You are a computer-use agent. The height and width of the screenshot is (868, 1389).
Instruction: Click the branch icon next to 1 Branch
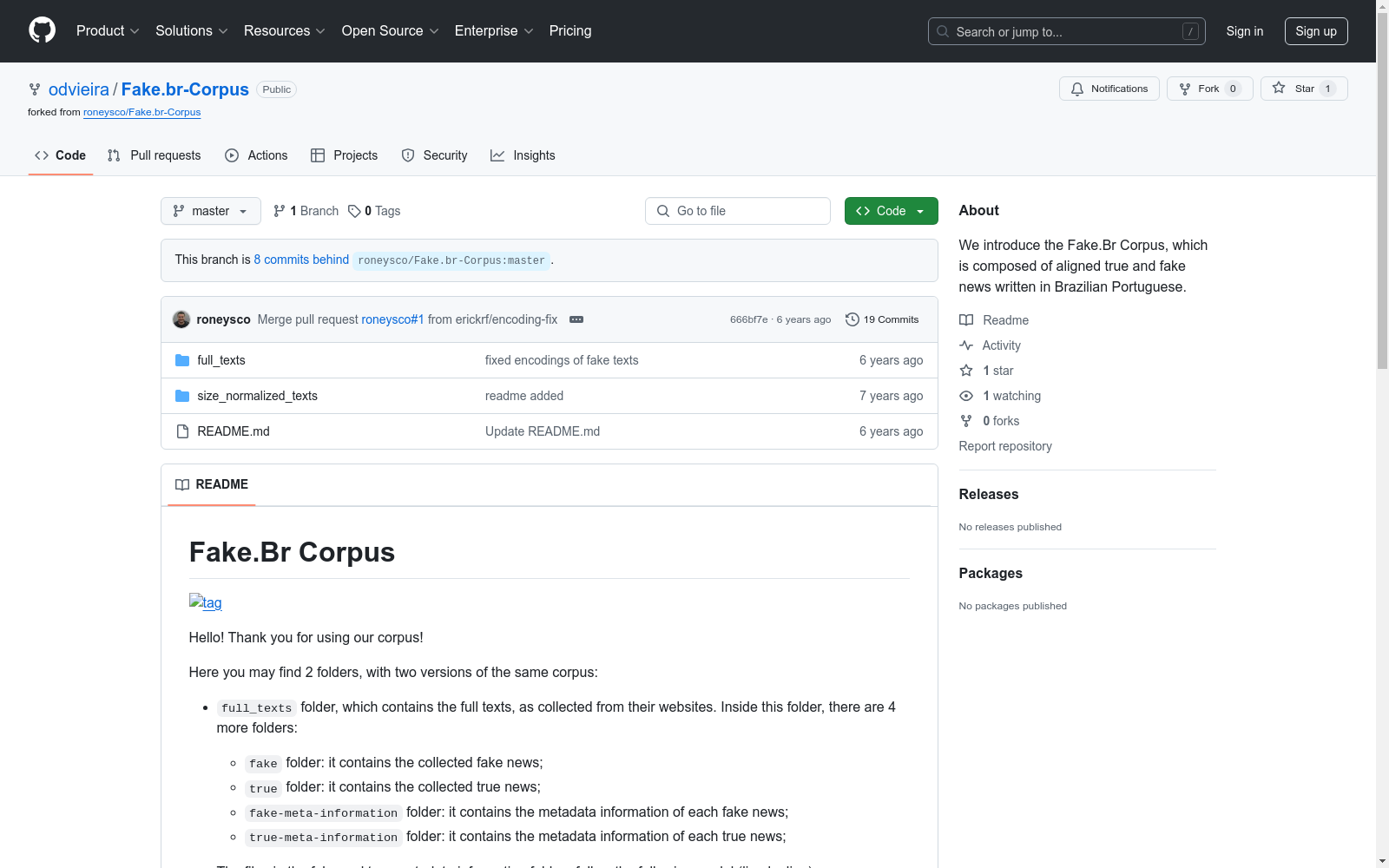(x=280, y=211)
